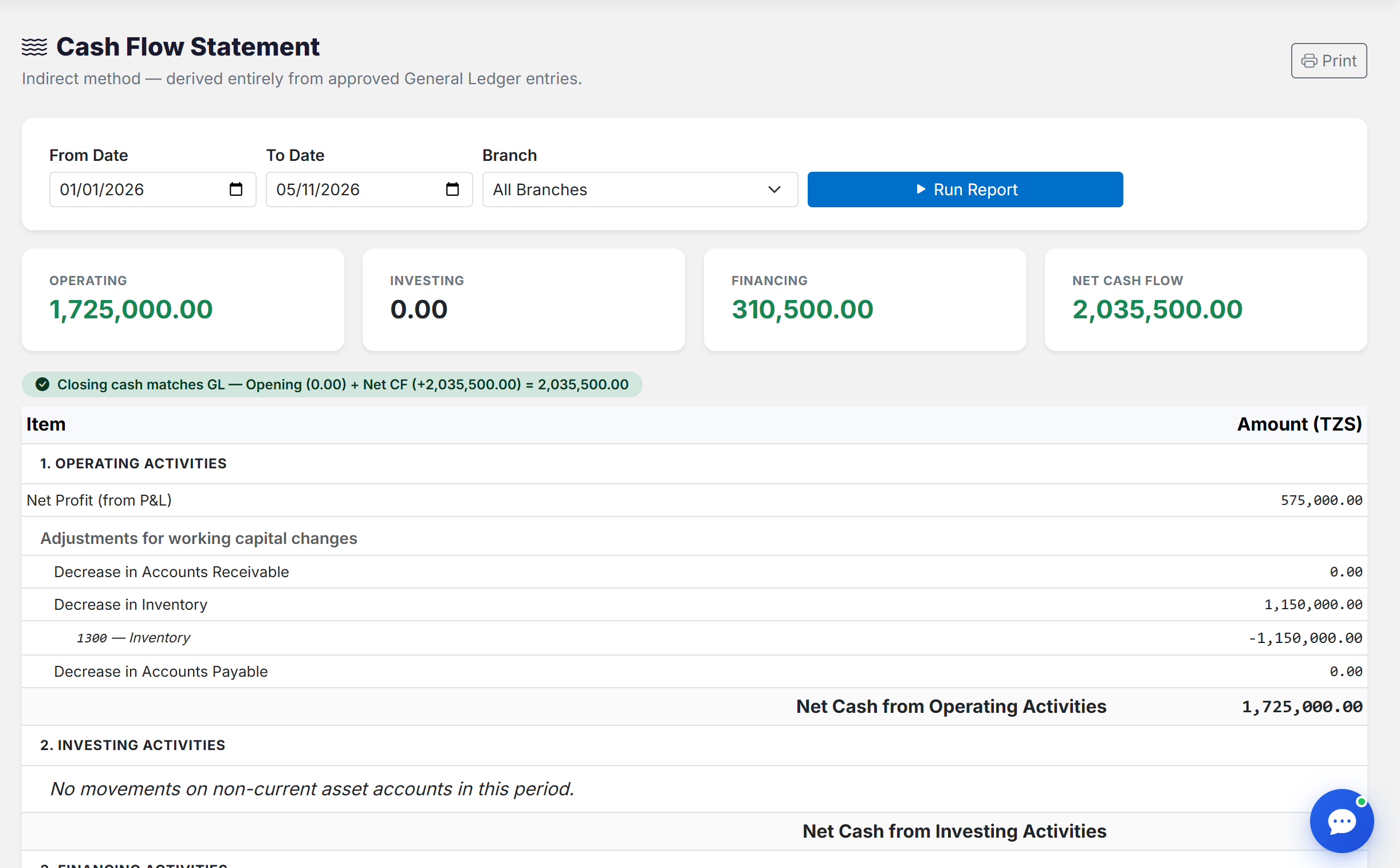The width and height of the screenshot is (1400, 868).
Task: Click Adjustments for working capital changes subheading
Action: pos(199,538)
